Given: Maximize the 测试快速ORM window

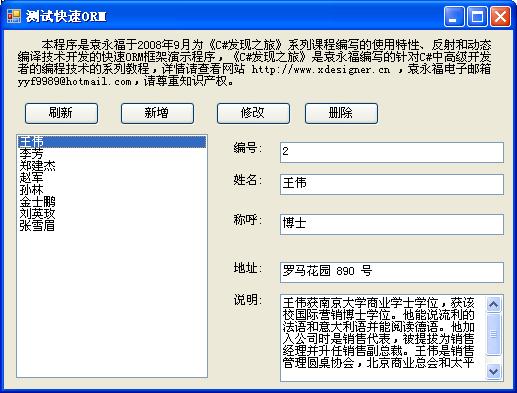Looking at the screenshot, I should pyautogui.click(x=477, y=16).
